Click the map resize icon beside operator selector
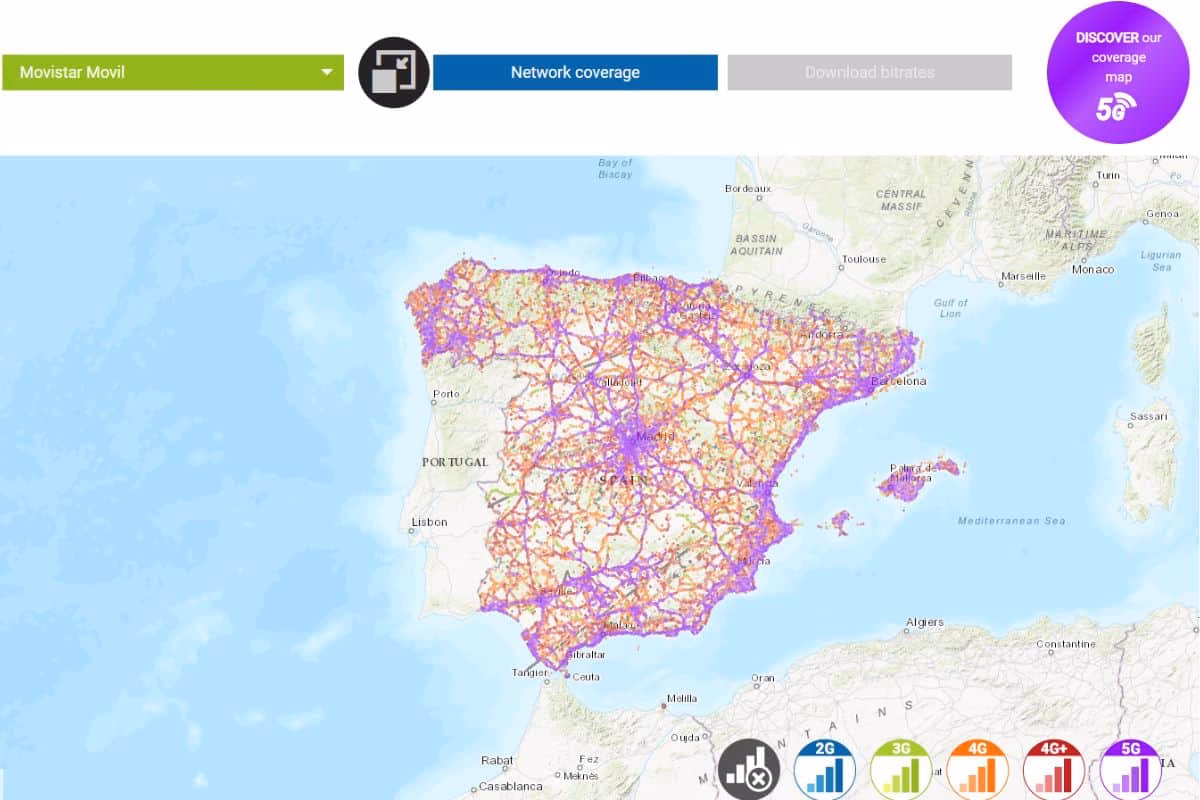The image size is (1200, 800). [x=394, y=72]
